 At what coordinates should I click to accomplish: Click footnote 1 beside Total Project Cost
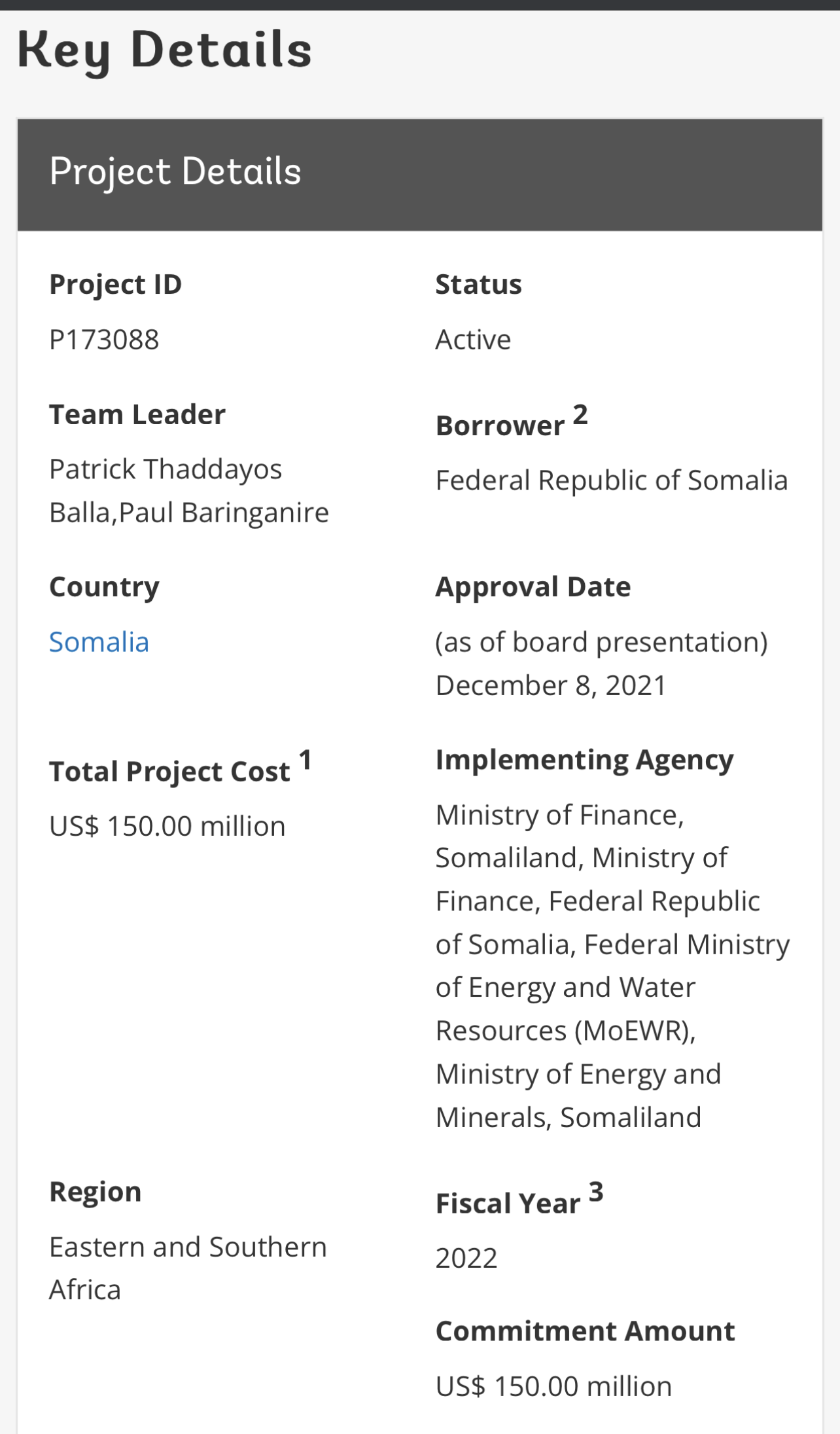pyautogui.click(x=305, y=761)
